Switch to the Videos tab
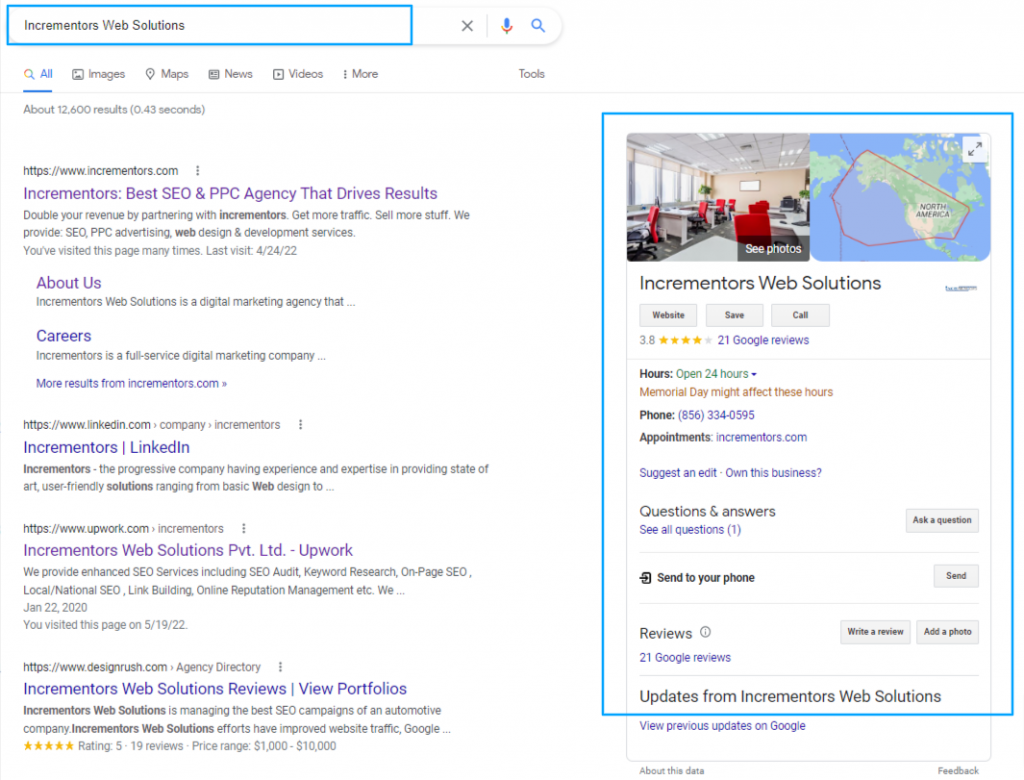This screenshot has width=1024, height=780. (x=298, y=74)
